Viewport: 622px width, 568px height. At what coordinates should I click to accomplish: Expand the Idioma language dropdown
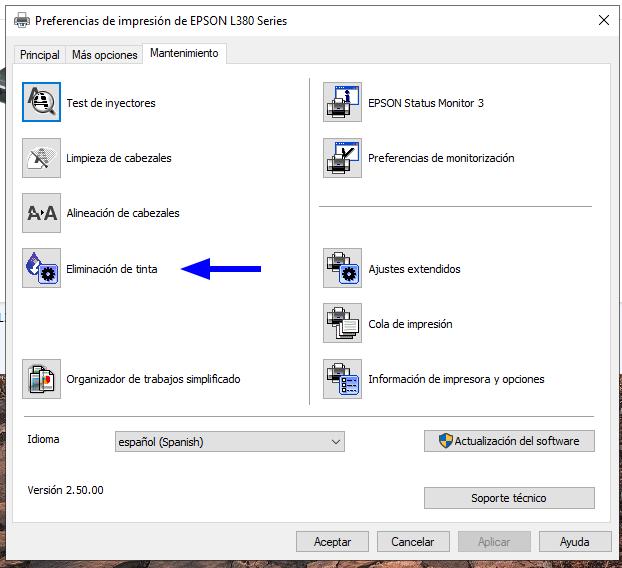pos(230,441)
